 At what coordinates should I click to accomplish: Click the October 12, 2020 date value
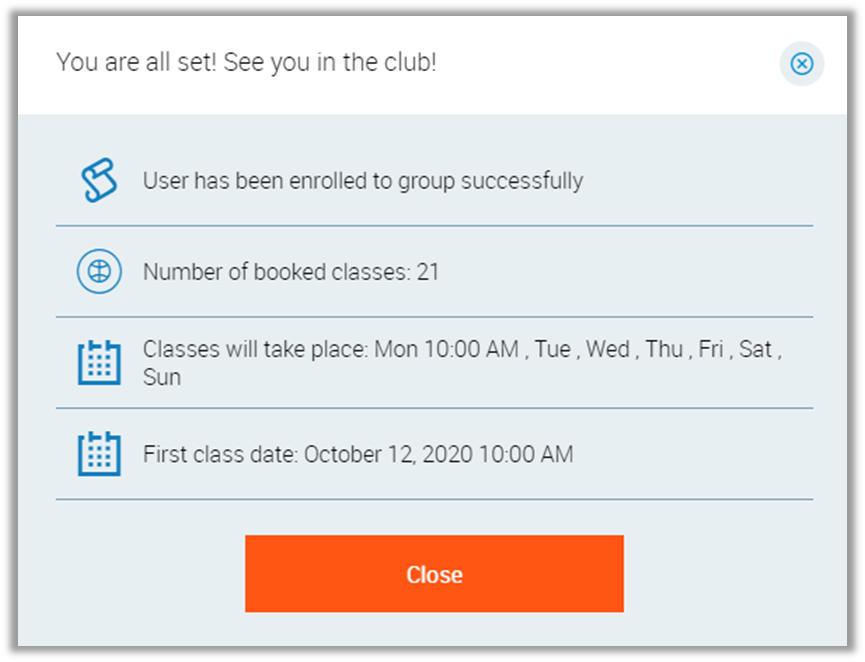click(438, 454)
